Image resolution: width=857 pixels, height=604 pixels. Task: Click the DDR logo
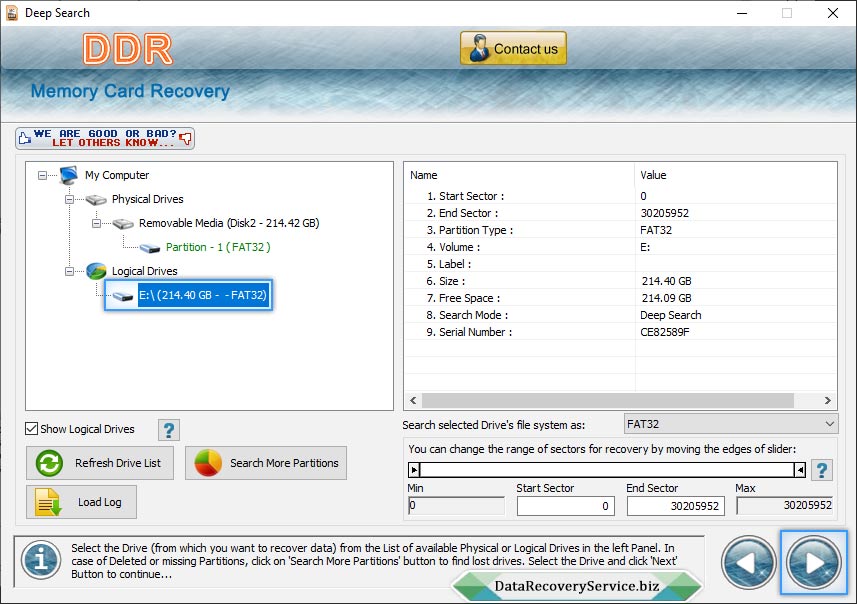(x=128, y=49)
